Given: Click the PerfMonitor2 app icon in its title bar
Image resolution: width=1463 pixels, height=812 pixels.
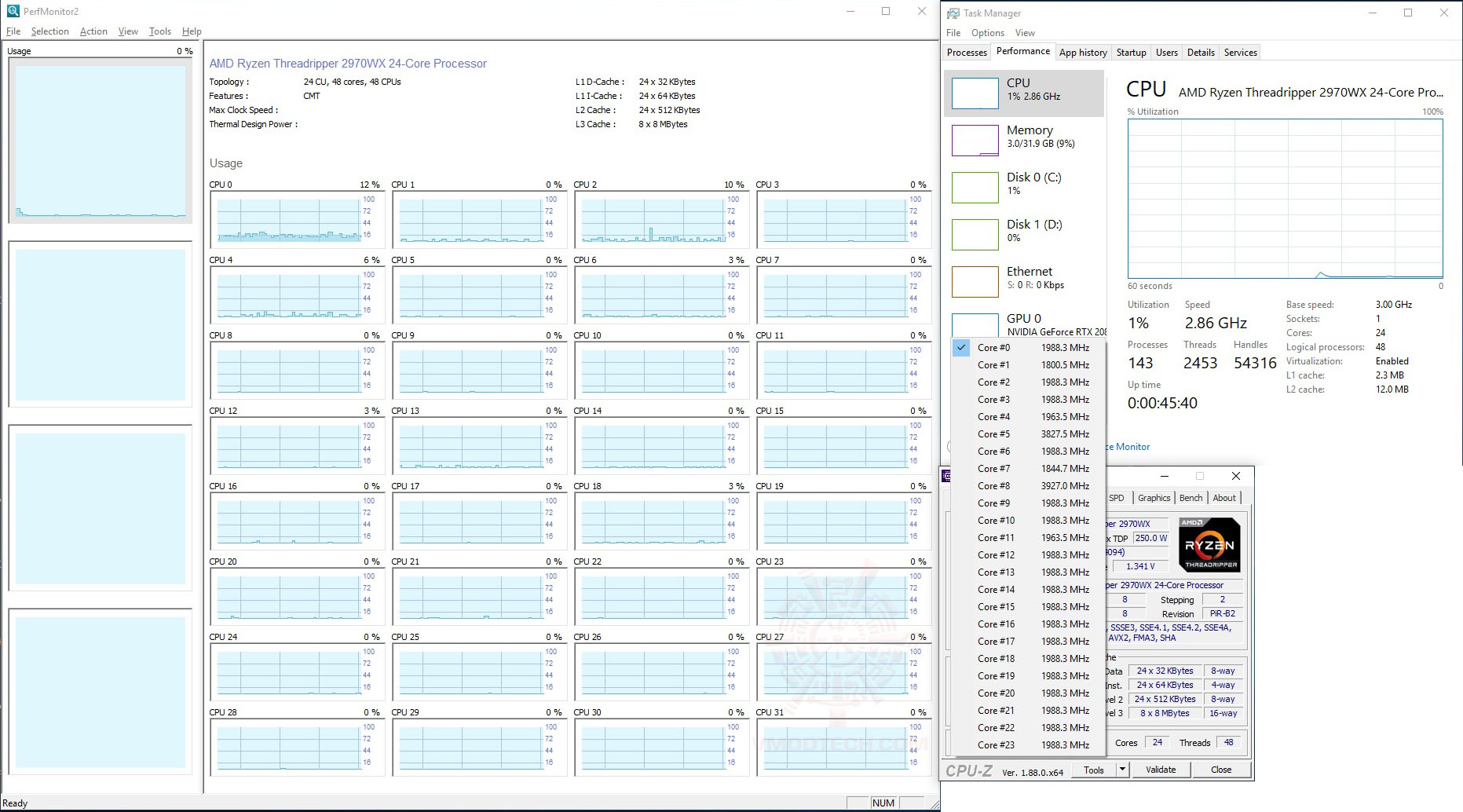Looking at the screenshot, I should click(x=13, y=11).
